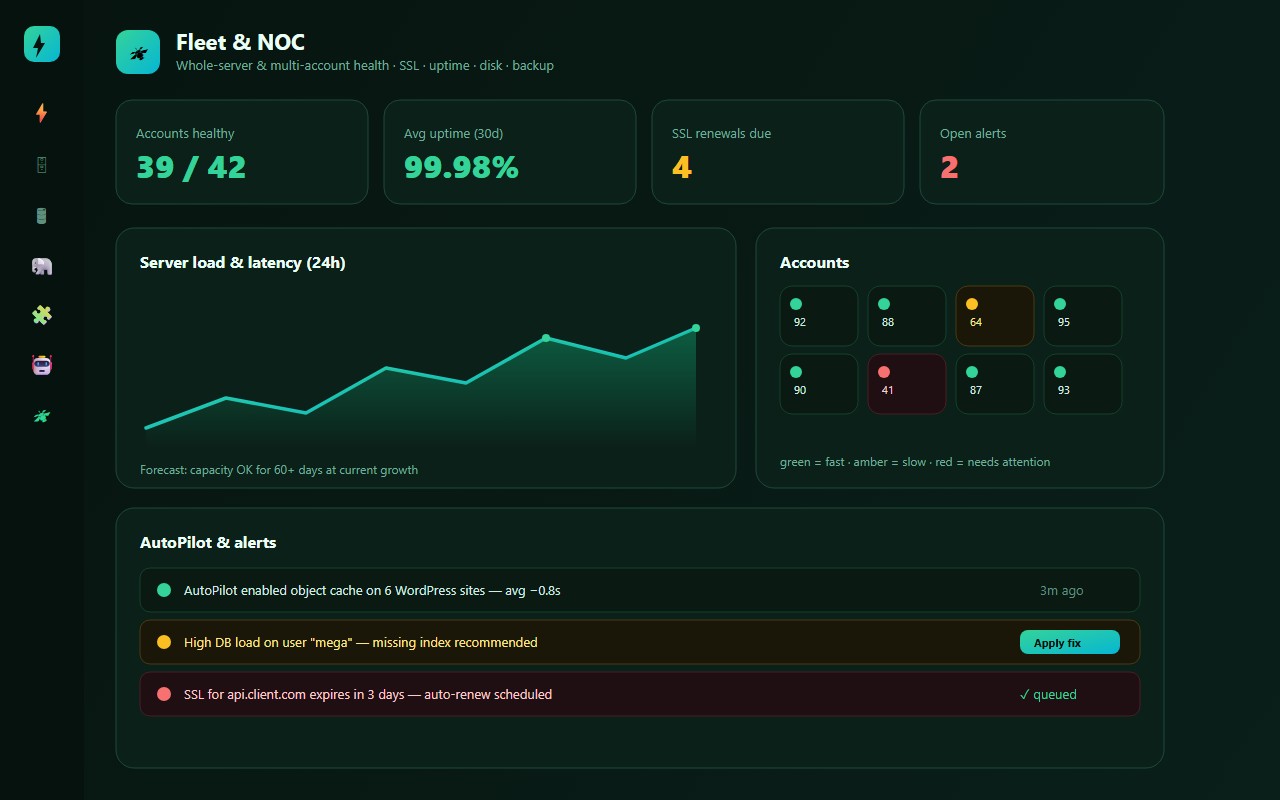Open the robot AutoPilot sidebar item
The width and height of the screenshot is (1280, 800).
[42, 365]
